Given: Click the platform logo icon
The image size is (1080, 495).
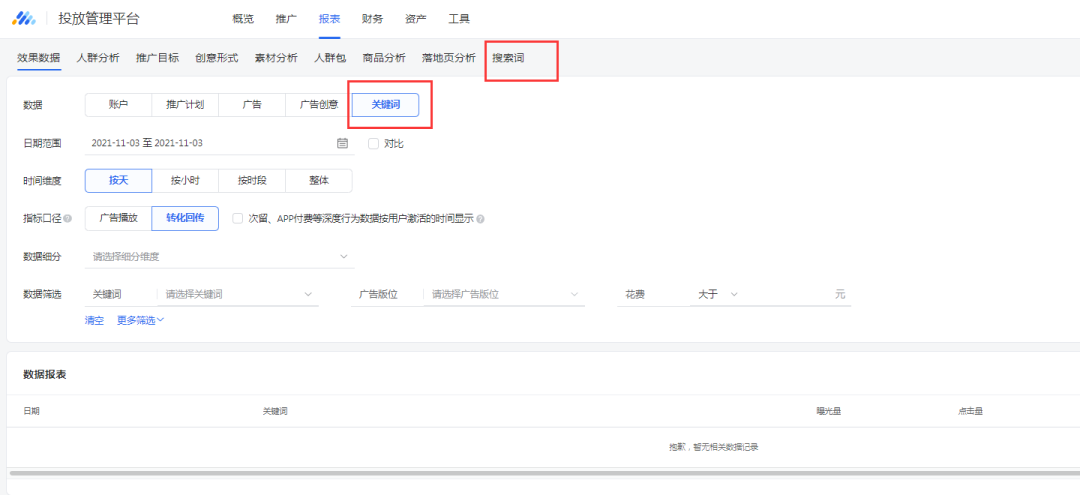Looking at the screenshot, I should (23, 19).
